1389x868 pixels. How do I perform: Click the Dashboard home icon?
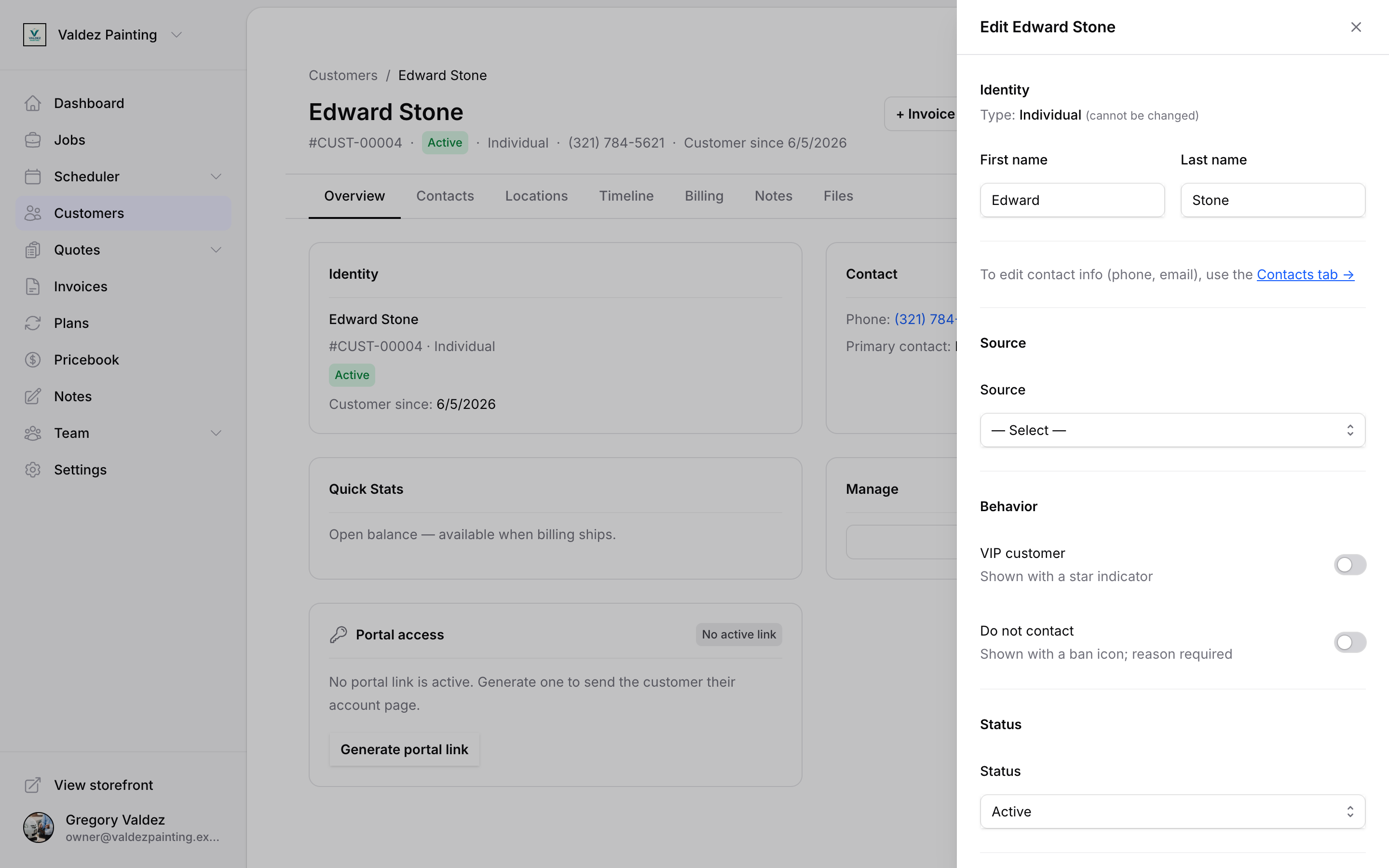point(33,103)
